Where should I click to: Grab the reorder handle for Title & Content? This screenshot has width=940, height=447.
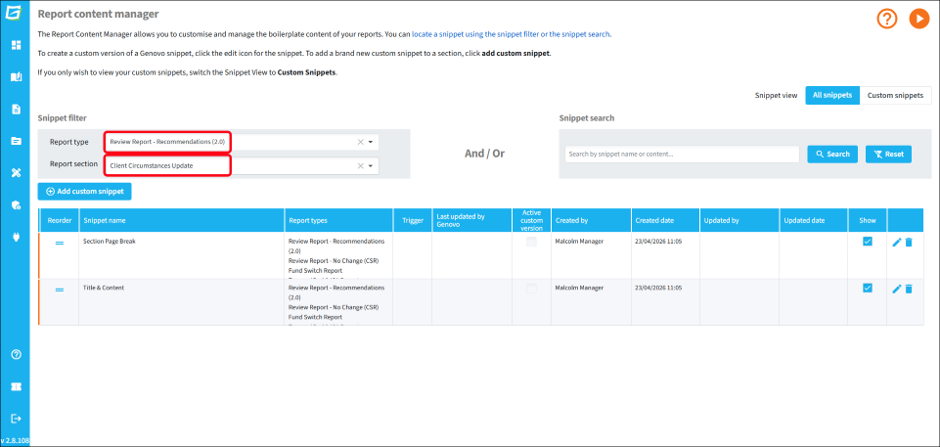click(x=59, y=289)
